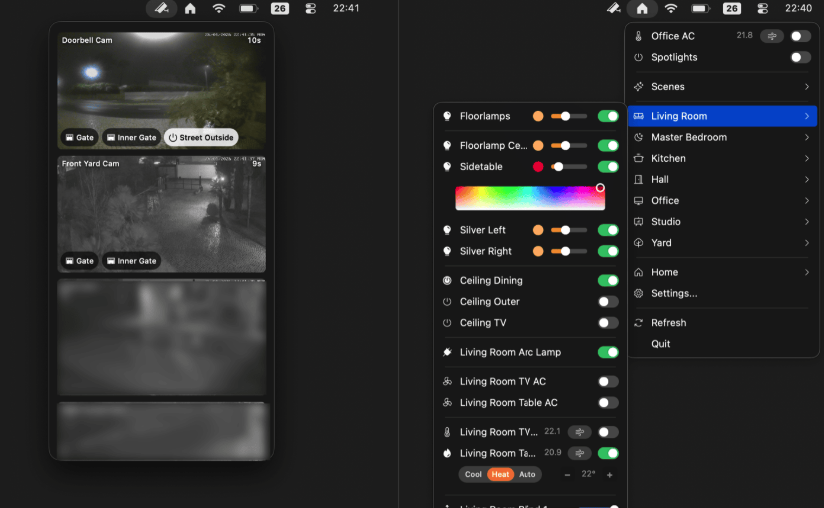Open Settings from the menu
This screenshot has height=508, width=824.
674,294
